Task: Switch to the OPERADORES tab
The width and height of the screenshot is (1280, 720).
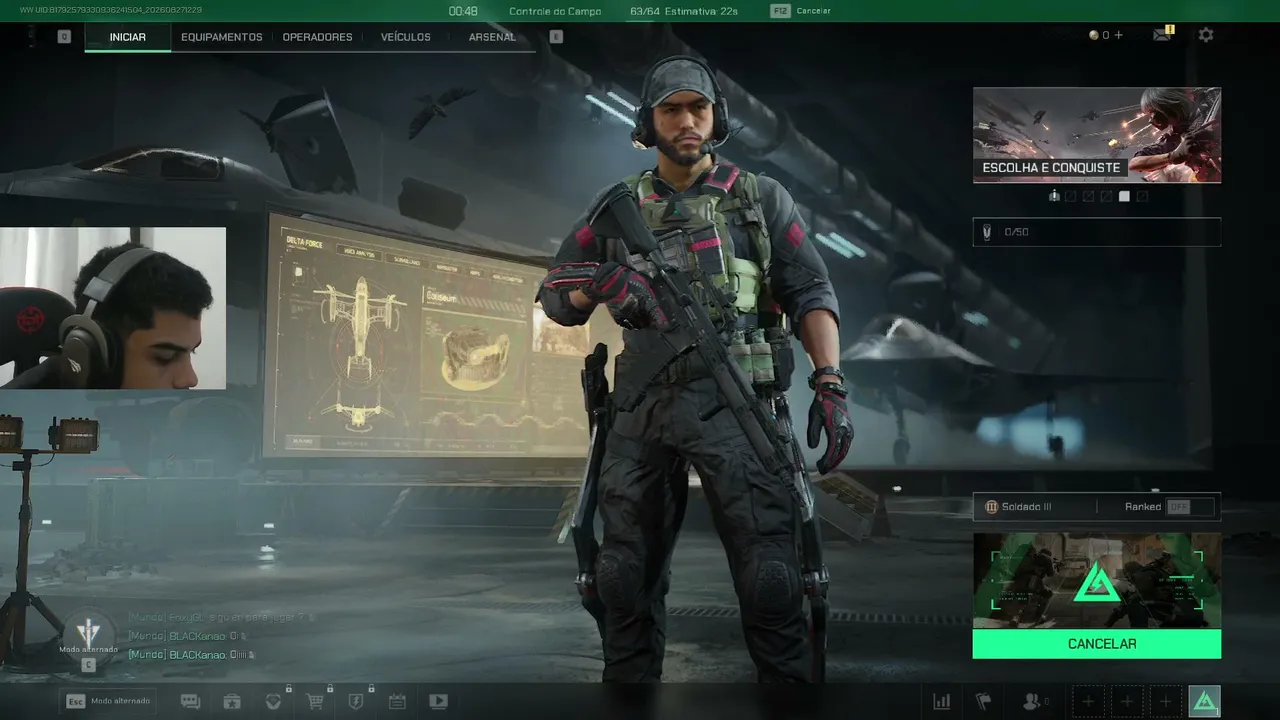Action: [x=317, y=37]
